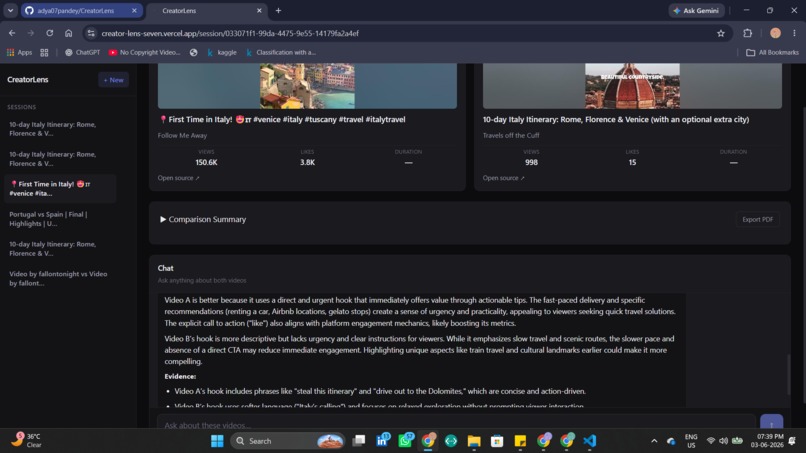
Task: Click the Export PDF button
Action: [x=757, y=219]
